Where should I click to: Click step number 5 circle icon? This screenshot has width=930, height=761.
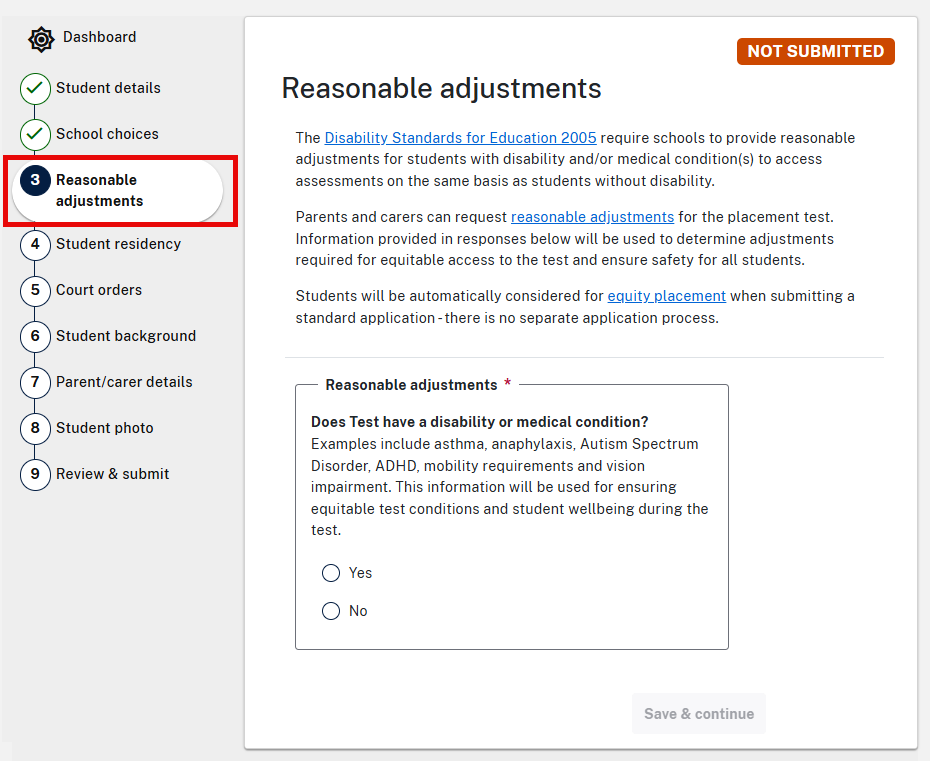pyautogui.click(x=35, y=291)
